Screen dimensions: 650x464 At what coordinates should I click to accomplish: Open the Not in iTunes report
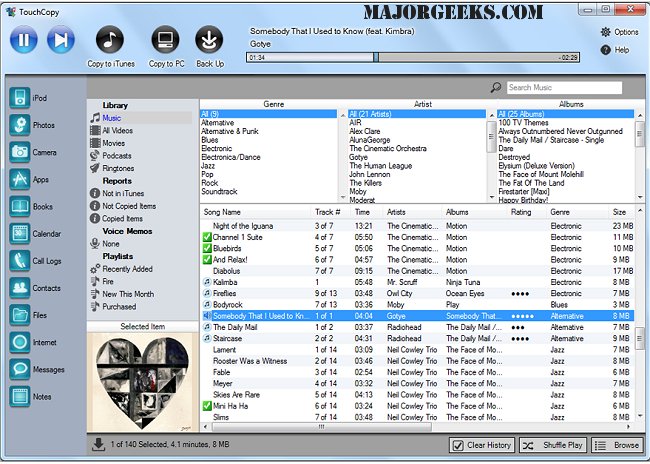point(123,193)
